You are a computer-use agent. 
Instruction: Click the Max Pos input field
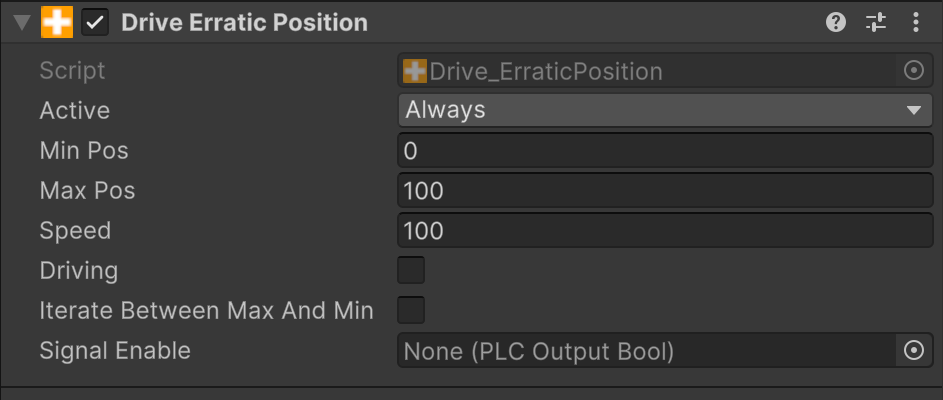[665, 191]
